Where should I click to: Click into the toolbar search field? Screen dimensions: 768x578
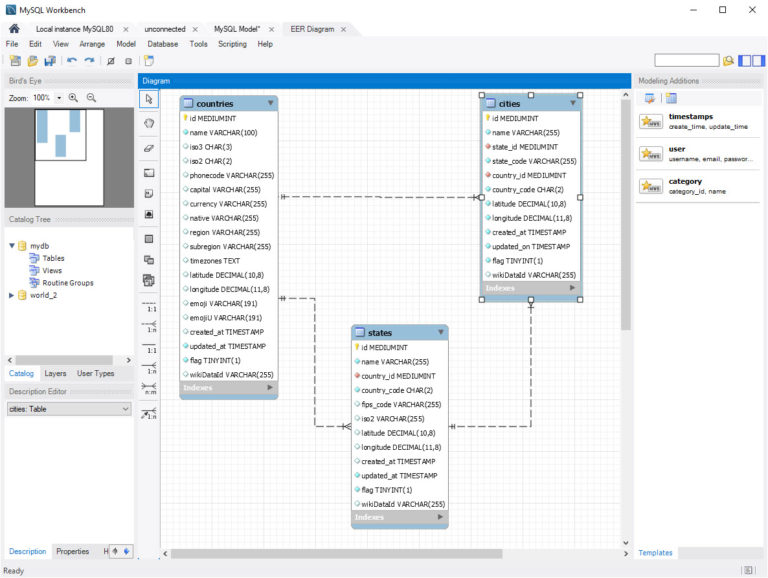coord(687,61)
